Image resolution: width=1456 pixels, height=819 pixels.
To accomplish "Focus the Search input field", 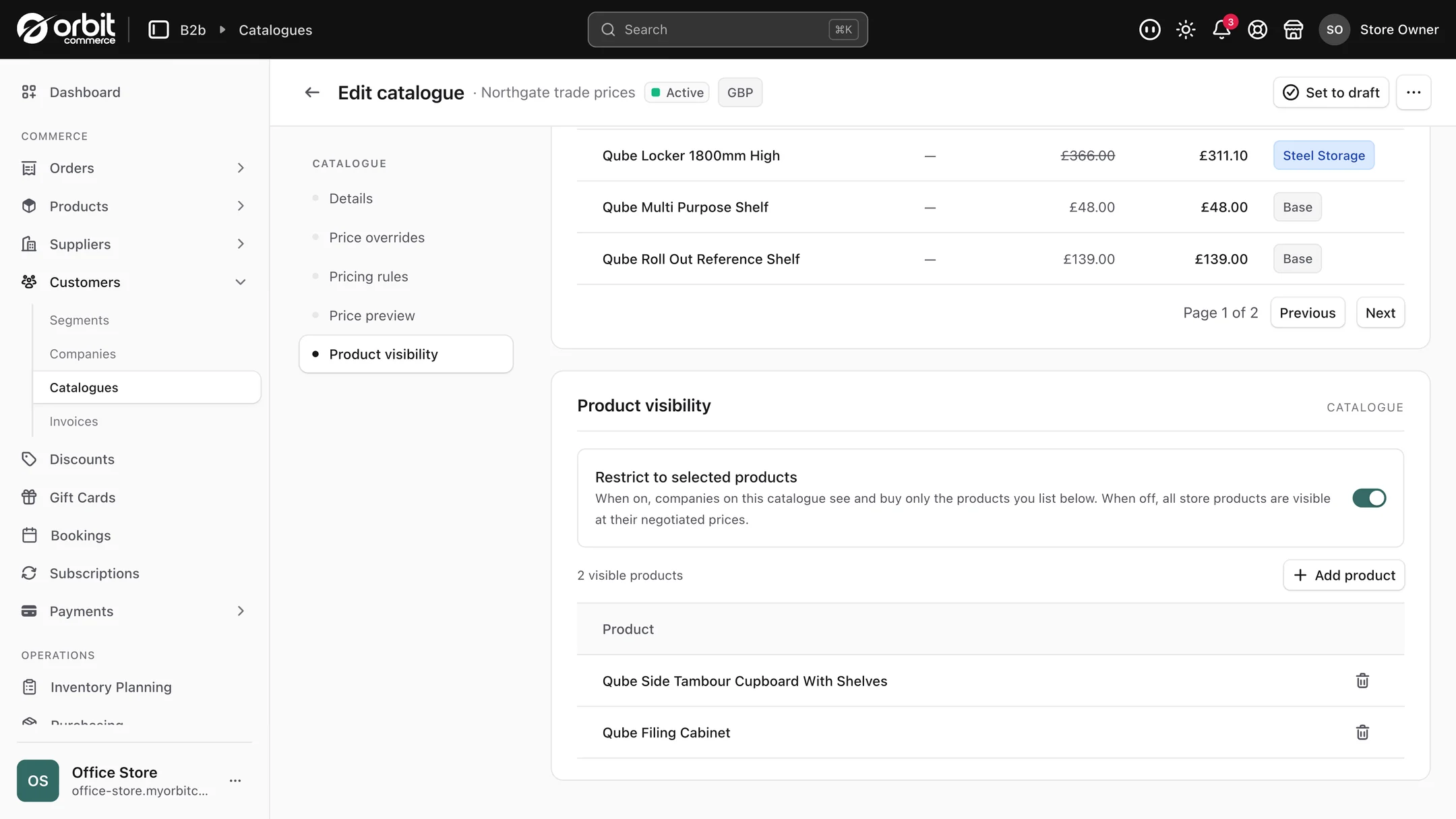I will coord(727,30).
